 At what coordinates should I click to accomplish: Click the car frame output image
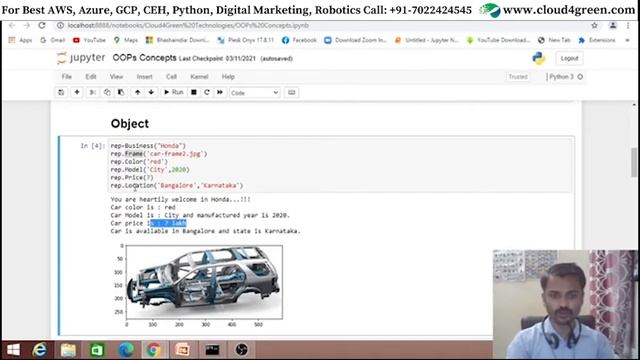[x=204, y=282]
